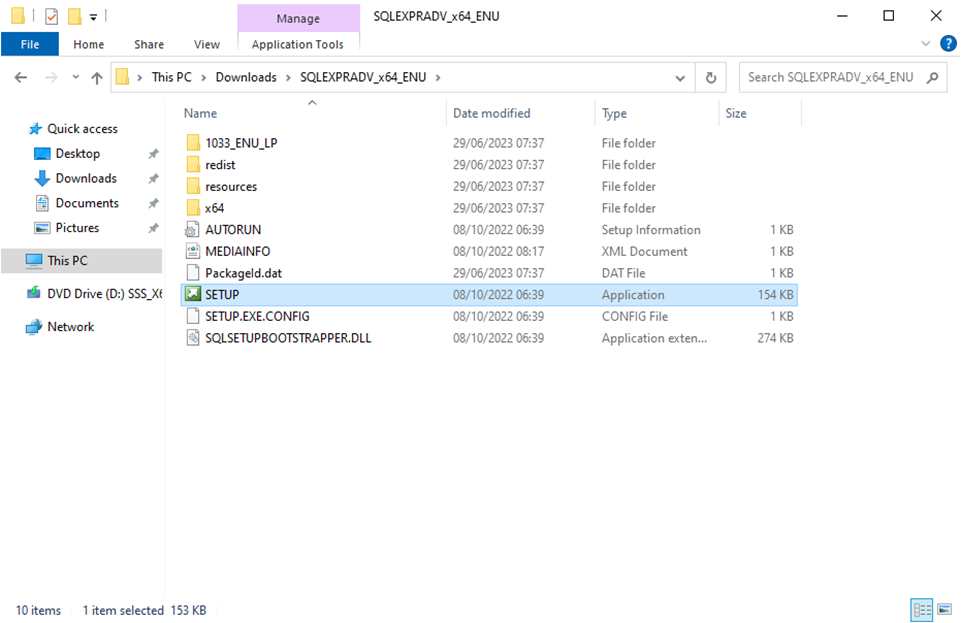Open the Home ribbon tab
The image size is (961, 623).
click(89, 44)
